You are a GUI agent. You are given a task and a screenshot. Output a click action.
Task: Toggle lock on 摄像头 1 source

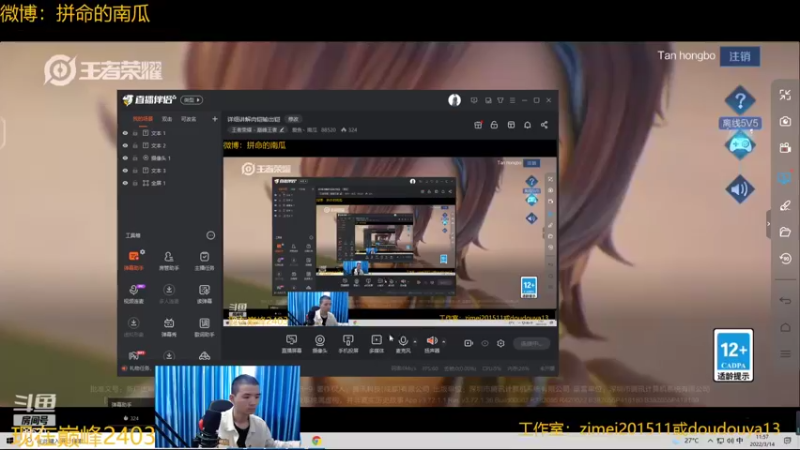pyautogui.click(x=135, y=158)
